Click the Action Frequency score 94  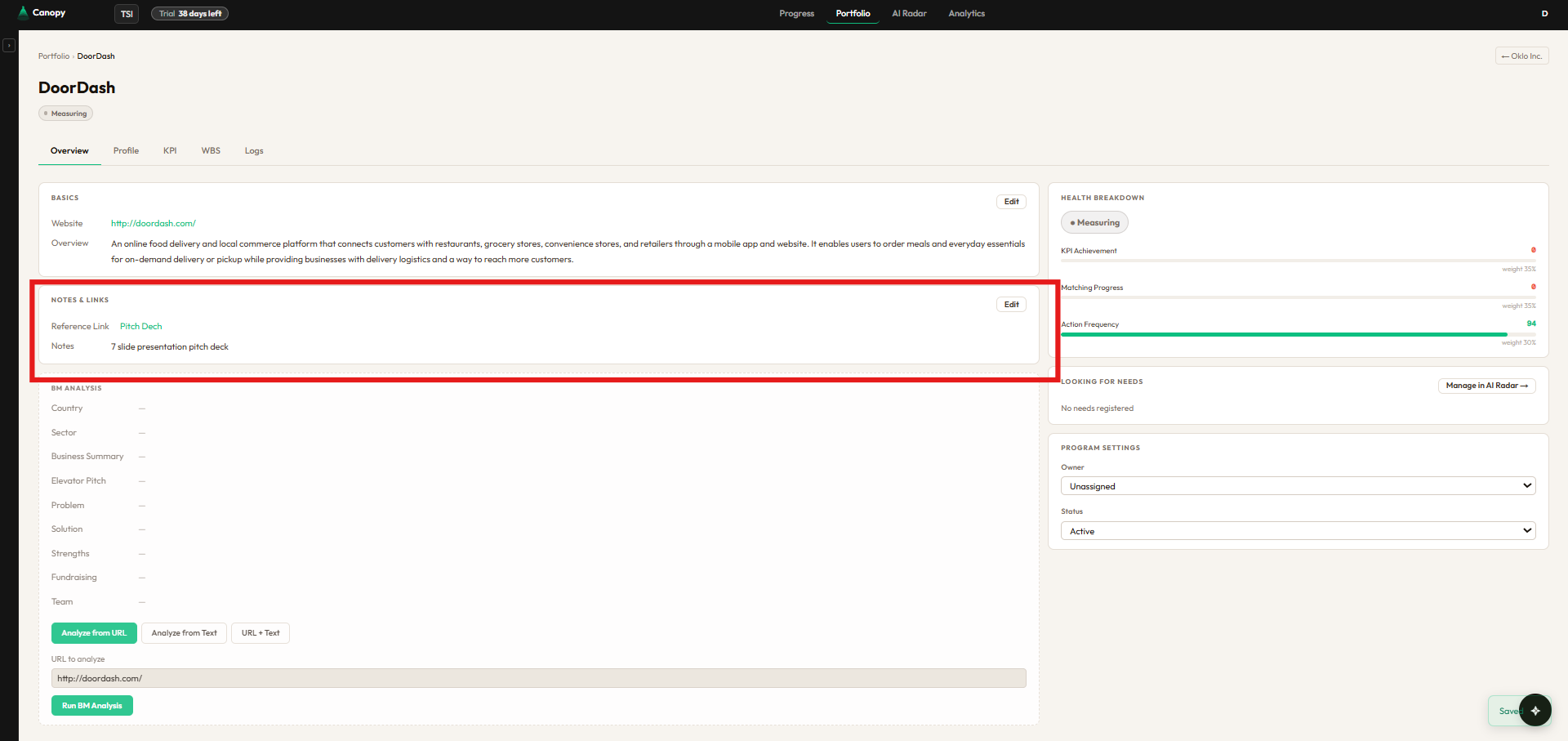[x=1531, y=324]
